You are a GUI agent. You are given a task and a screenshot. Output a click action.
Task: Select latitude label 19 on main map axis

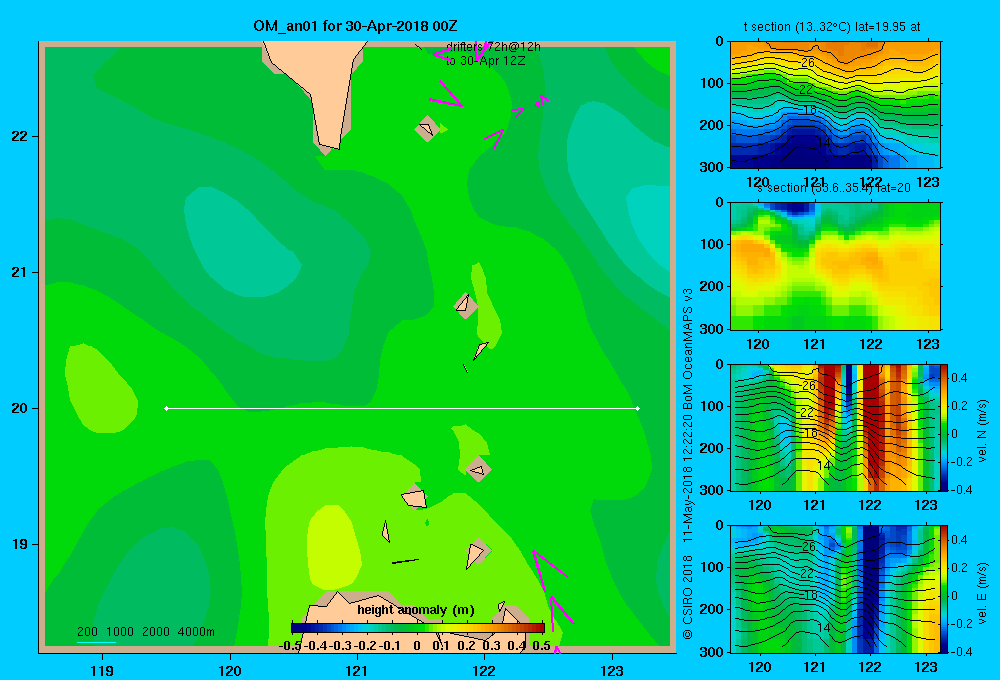coord(20,544)
